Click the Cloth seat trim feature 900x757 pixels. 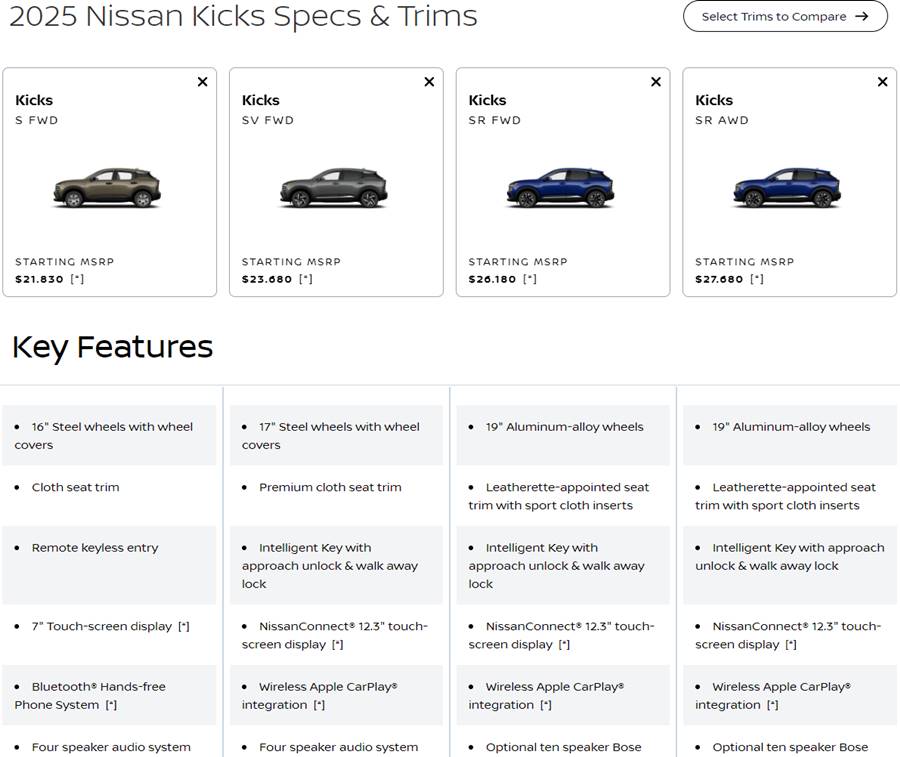(x=76, y=487)
